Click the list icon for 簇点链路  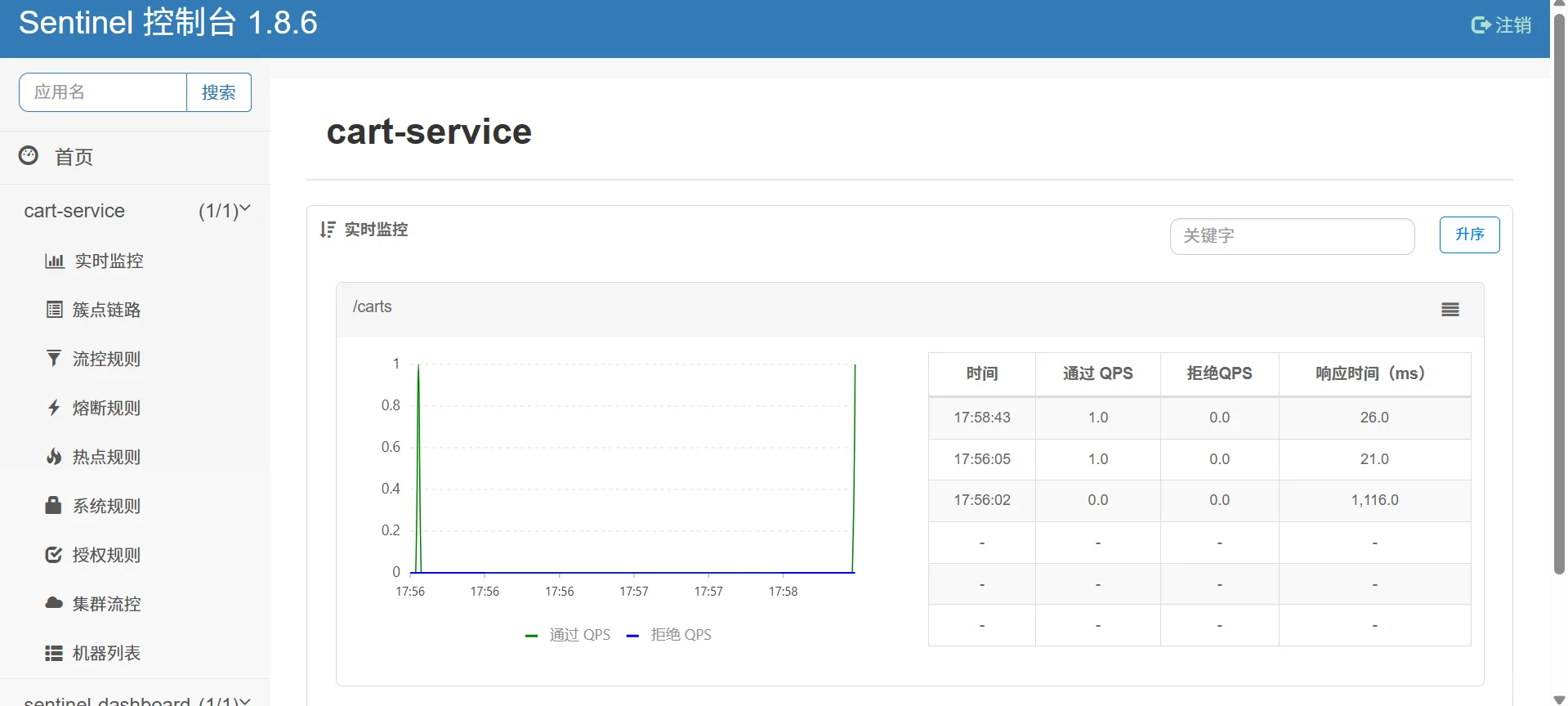pyautogui.click(x=55, y=310)
